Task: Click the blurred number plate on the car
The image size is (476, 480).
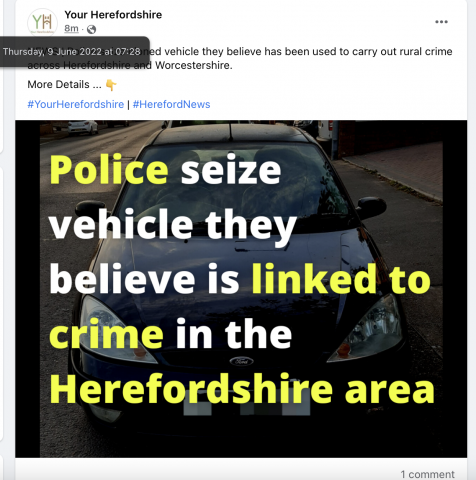Action: [247, 409]
